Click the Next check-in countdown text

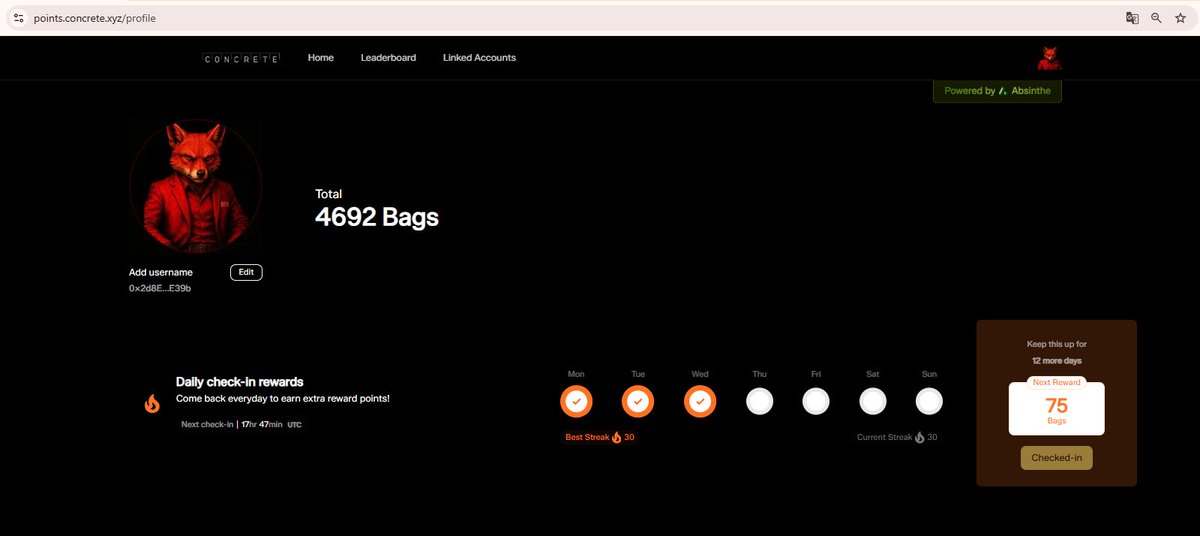click(241, 425)
